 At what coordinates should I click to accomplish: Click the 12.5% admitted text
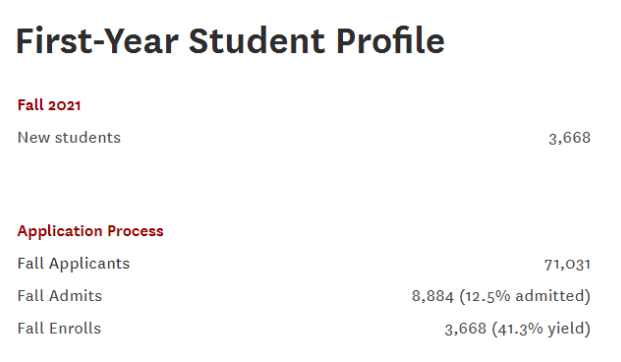pos(525,296)
